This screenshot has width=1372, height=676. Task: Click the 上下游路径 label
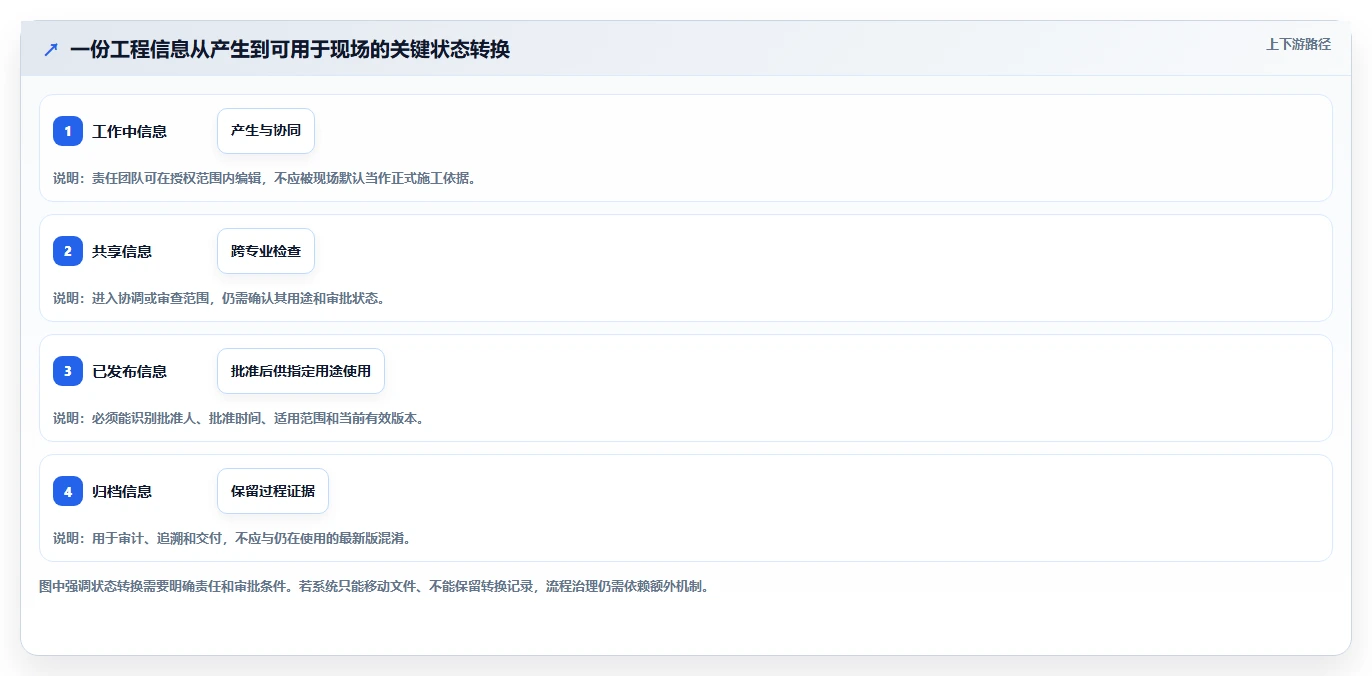(x=1298, y=44)
